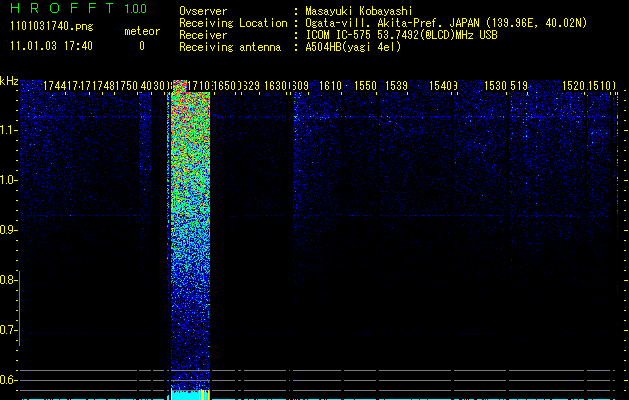The image size is (629, 400).
Task: Select the A504HB(yagi 4el) antenna text
Action: (353, 47)
